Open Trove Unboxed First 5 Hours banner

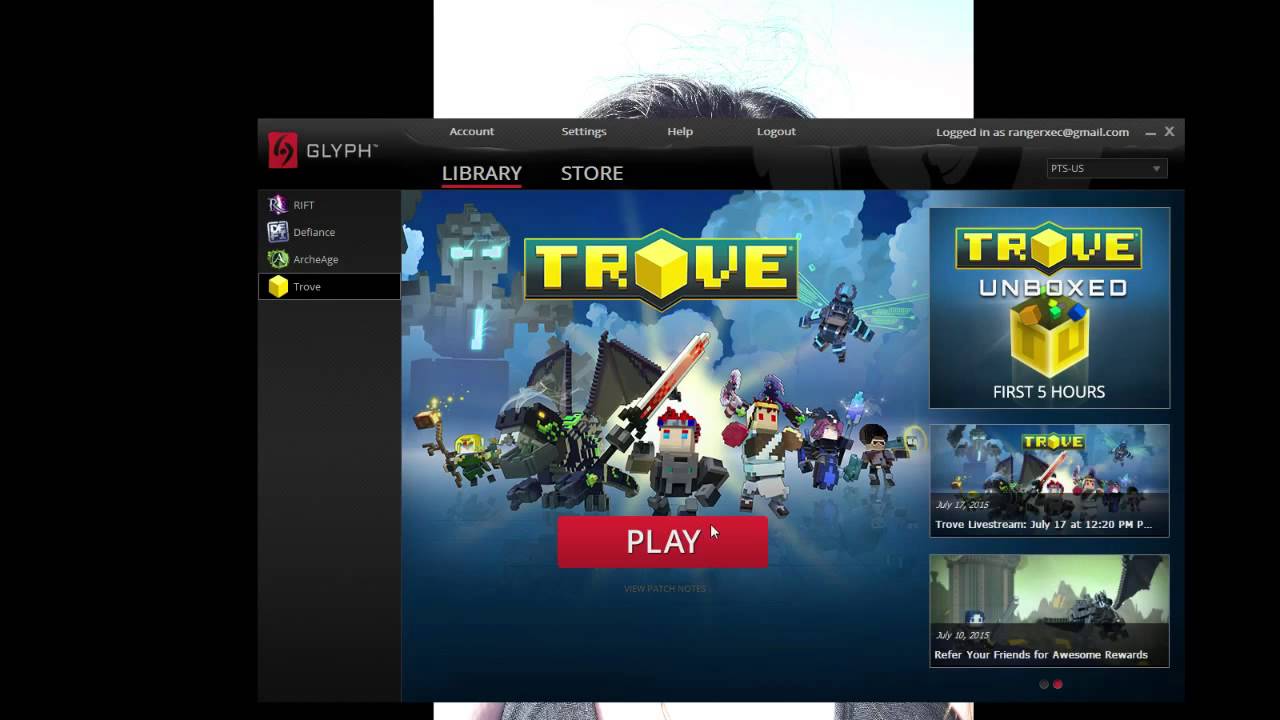coord(1049,308)
